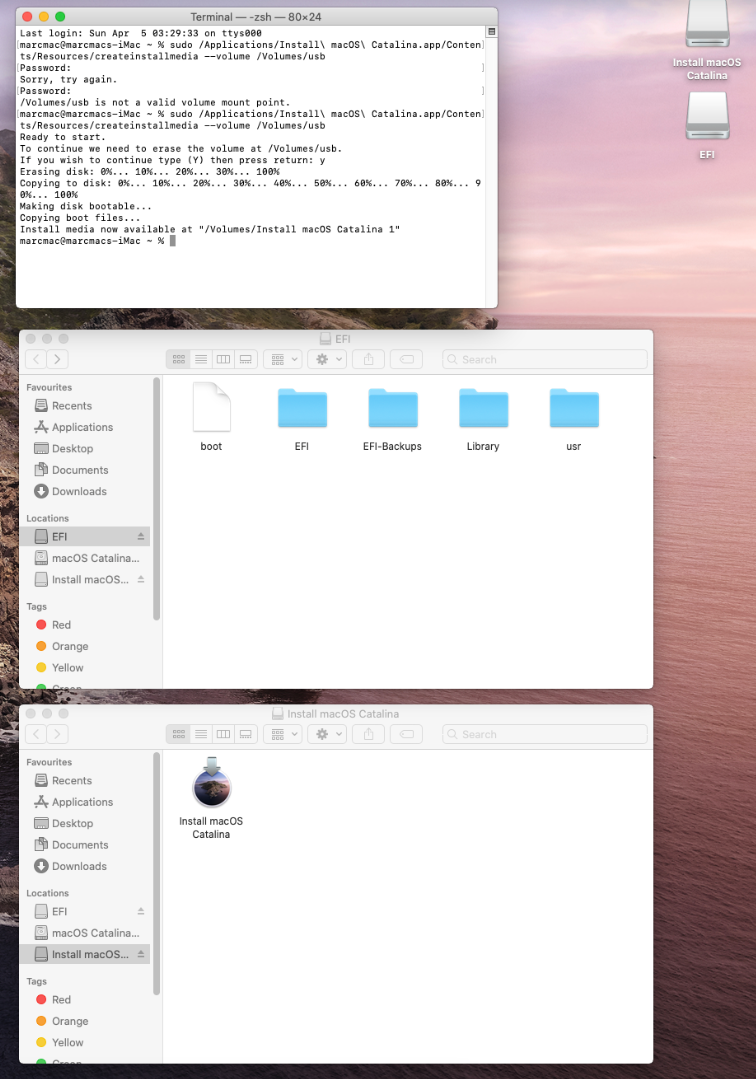Eject EFI volume in Install macOS Catalina window sidebar
The height and width of the screenshot is (1079, 756).
(x=141, y=911)
